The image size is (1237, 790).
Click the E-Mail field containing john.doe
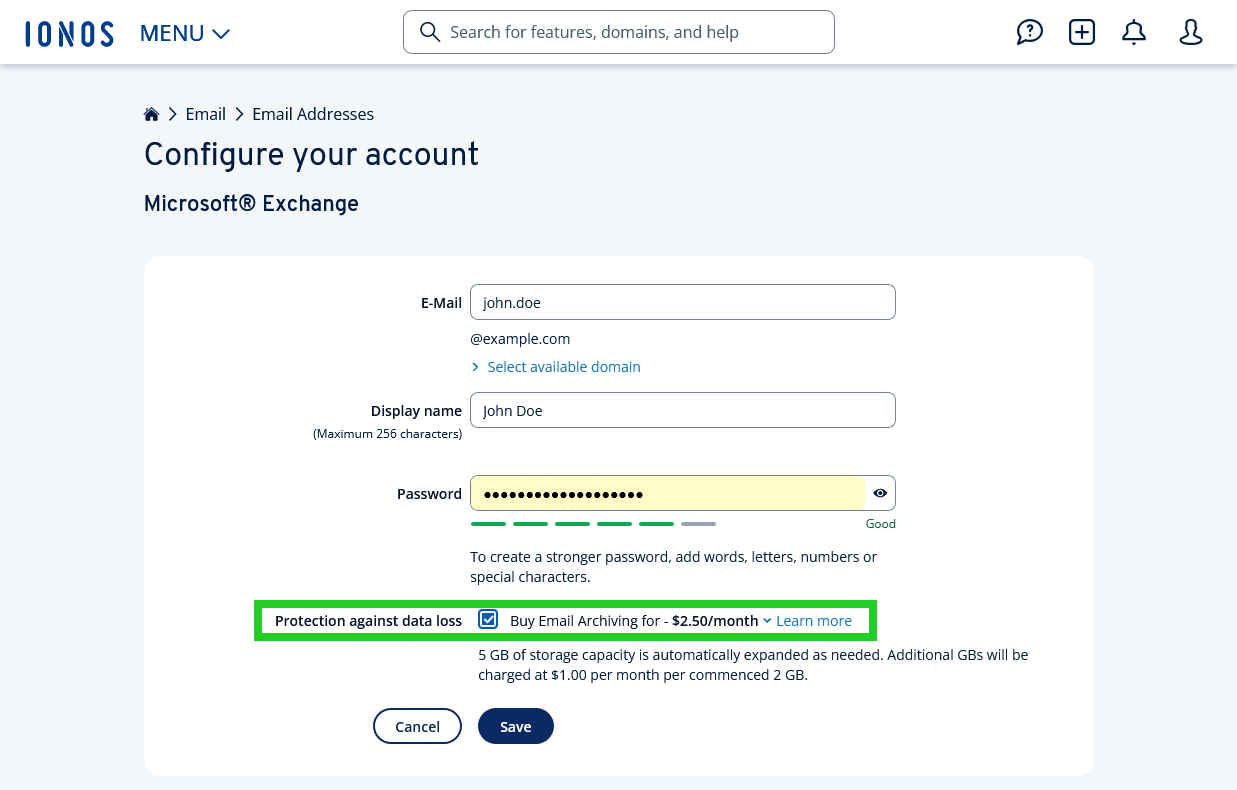click(683, 302)
